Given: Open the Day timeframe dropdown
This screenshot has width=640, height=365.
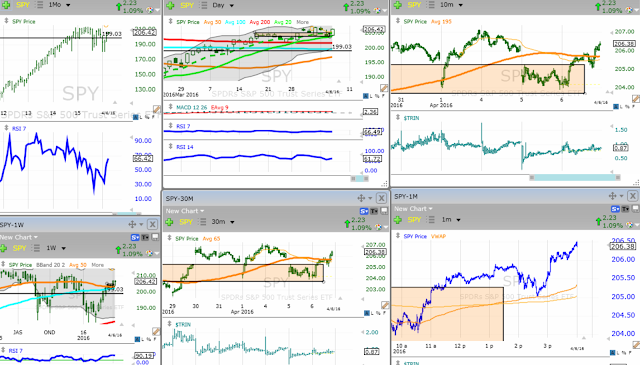Looking at the screenshot, I should [x=223, y=5].
